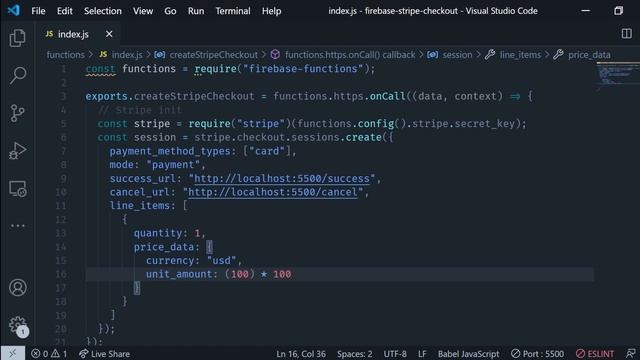The height and width of the screenshot is (360, 640).
Task: Open the Explorer view in activity bar
Action: tap(17, 38)
